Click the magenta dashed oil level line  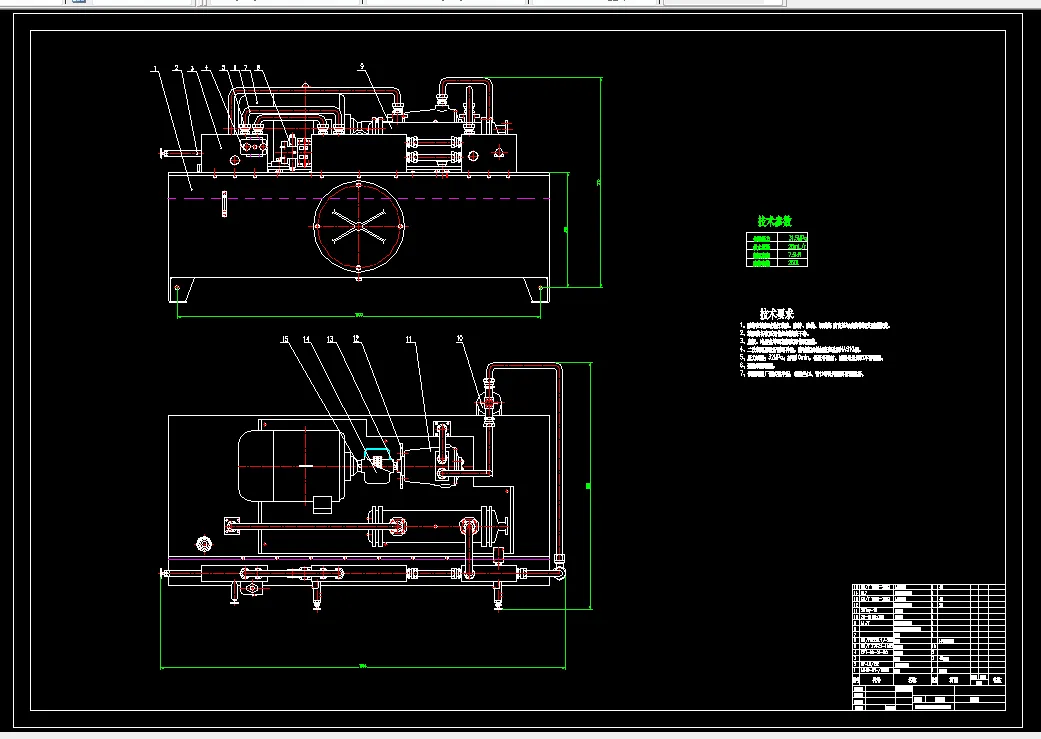(x=359, y=199)
